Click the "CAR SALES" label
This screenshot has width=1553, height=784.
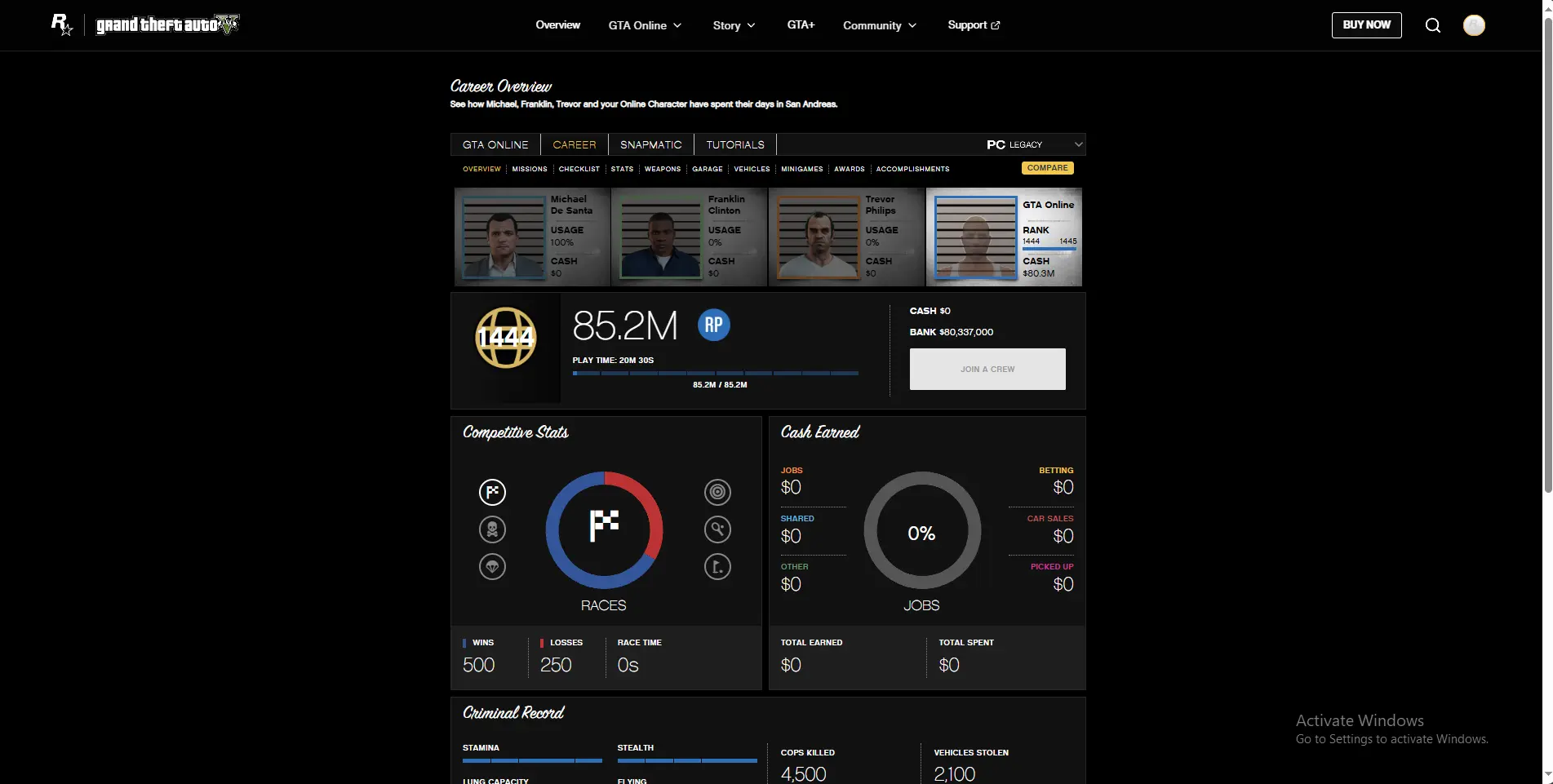1050,518
